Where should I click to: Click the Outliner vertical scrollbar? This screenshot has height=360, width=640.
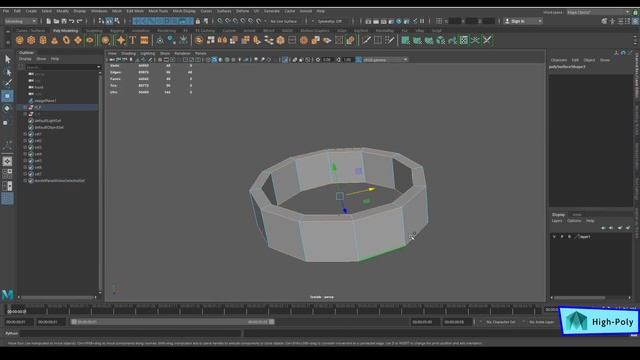100,182
